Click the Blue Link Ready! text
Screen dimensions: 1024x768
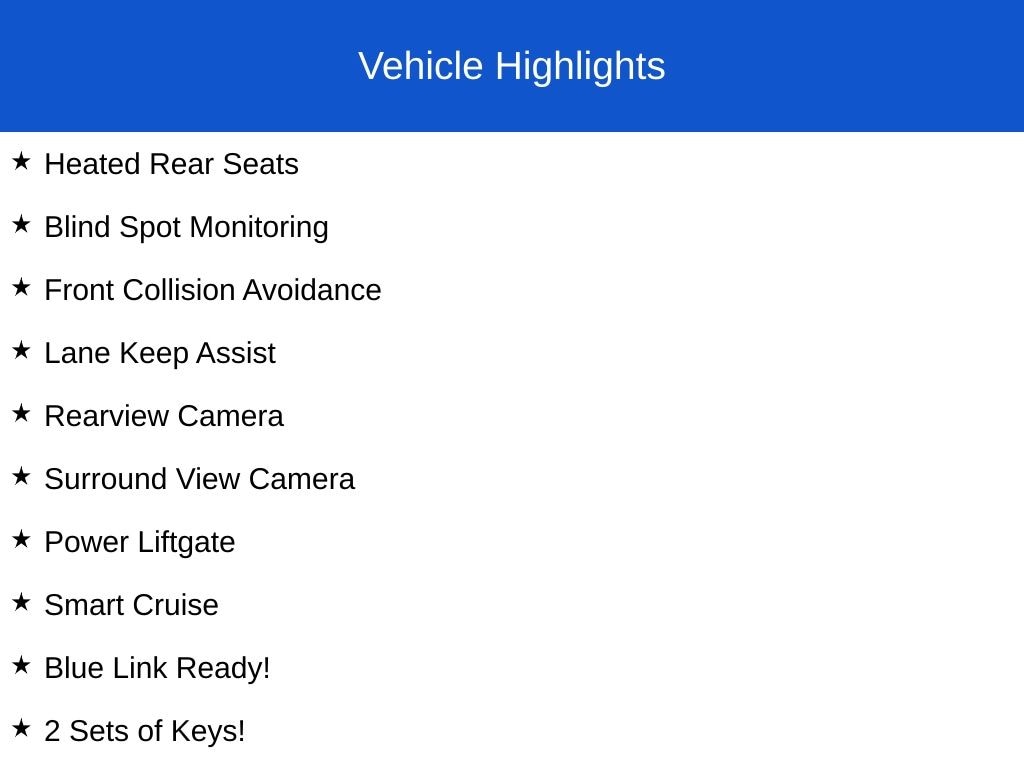tap(157, 668)
